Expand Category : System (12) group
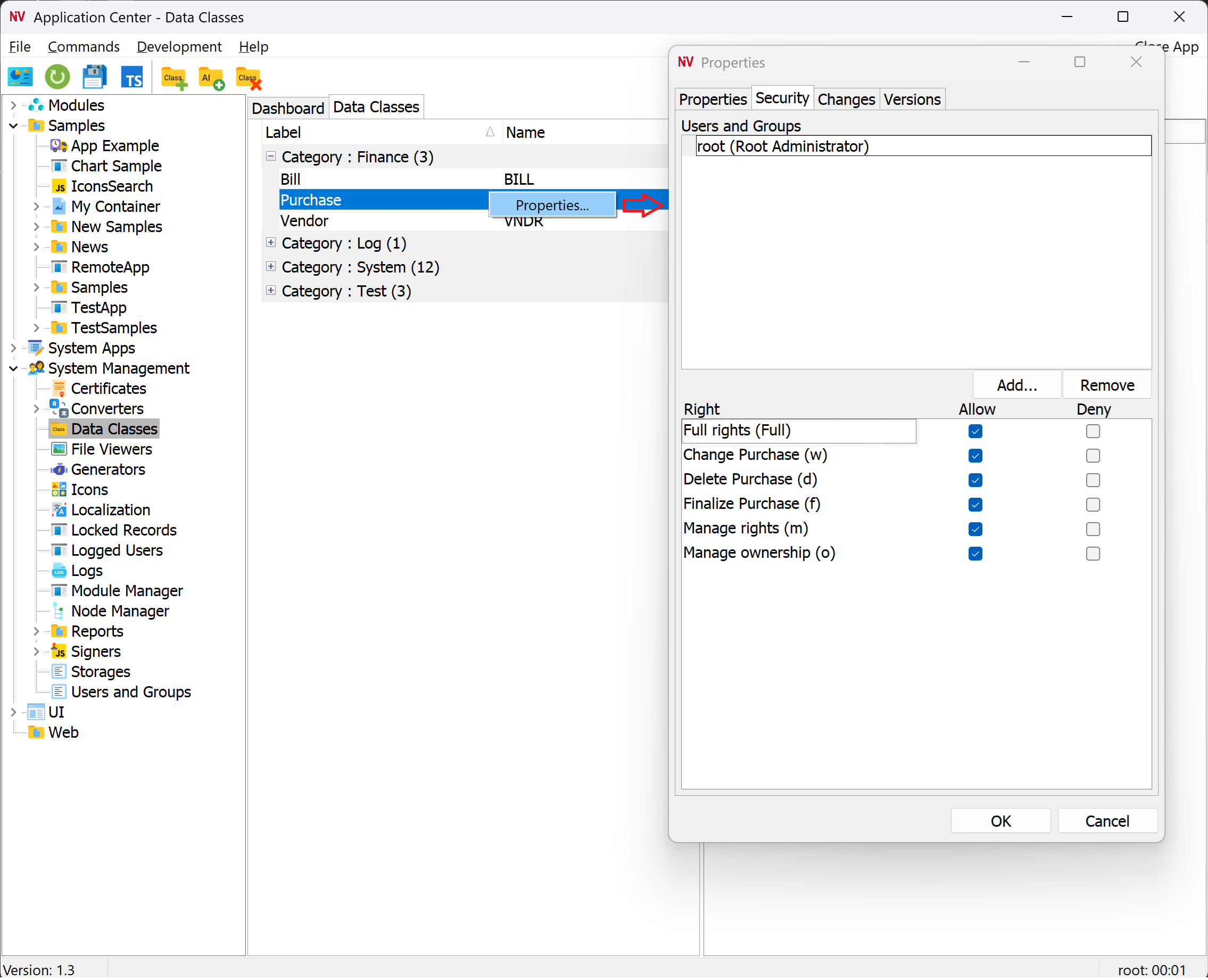The width and height of the screenshot is (1208, 980). pyautogui.click(x=271, y=267)
